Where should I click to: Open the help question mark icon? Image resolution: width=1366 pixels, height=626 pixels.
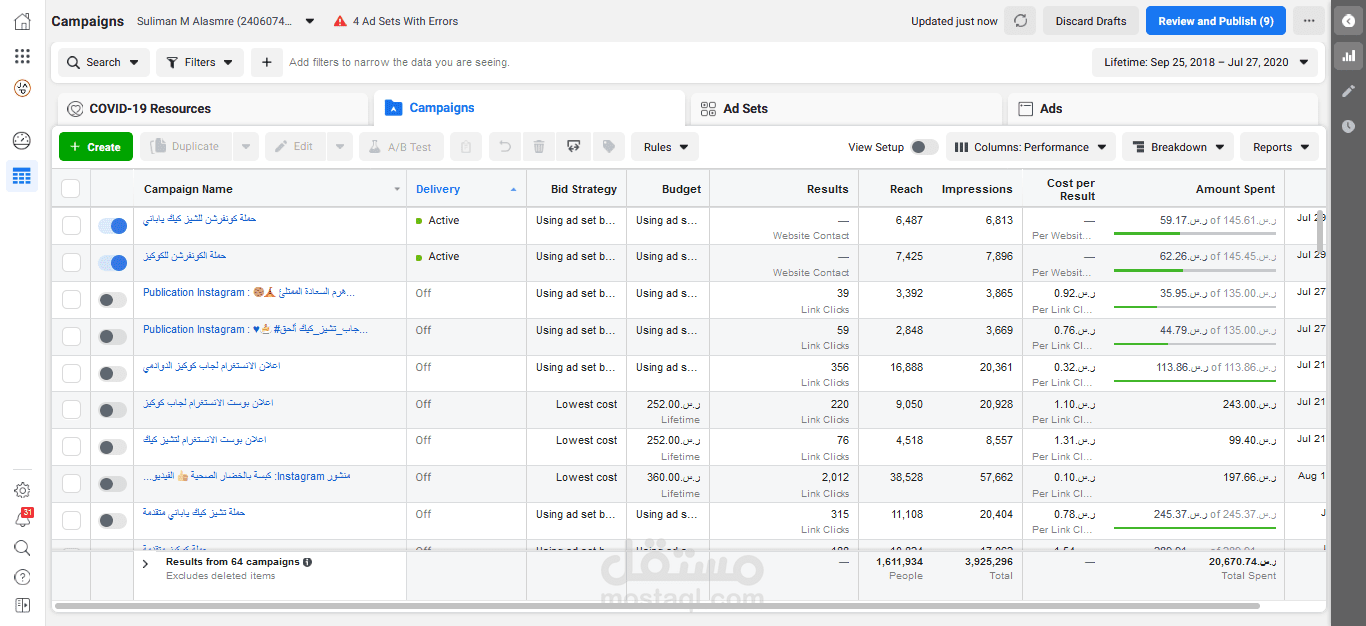click(x=22, y=577)
